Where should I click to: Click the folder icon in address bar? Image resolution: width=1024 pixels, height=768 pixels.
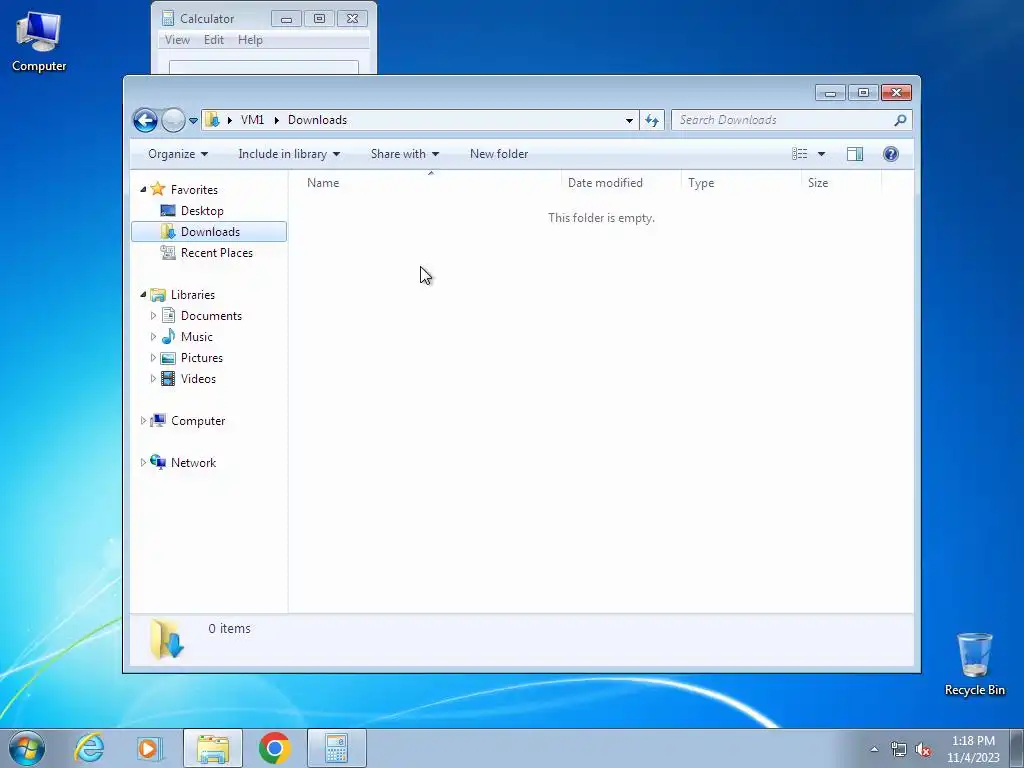coord(212,120)
